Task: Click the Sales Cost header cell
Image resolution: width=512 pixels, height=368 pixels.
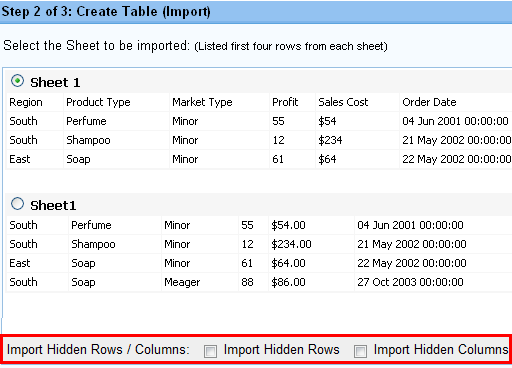Action: (x=357, y=102)
